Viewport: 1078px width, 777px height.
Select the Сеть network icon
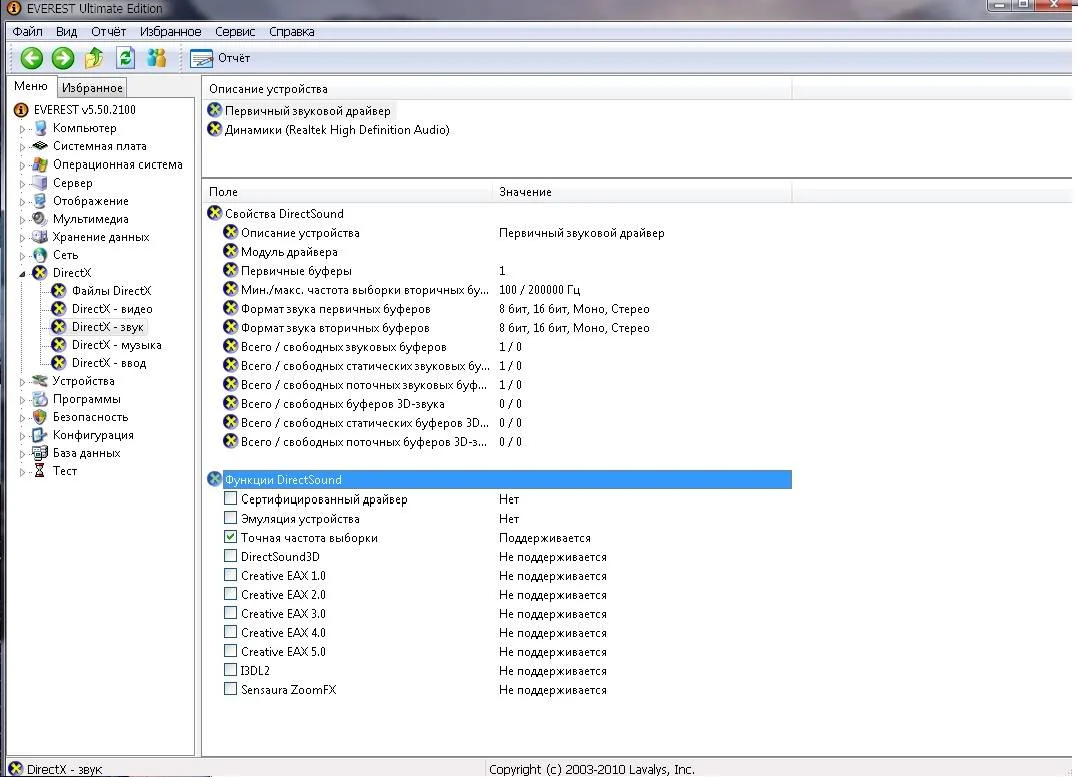pos(41,254)
